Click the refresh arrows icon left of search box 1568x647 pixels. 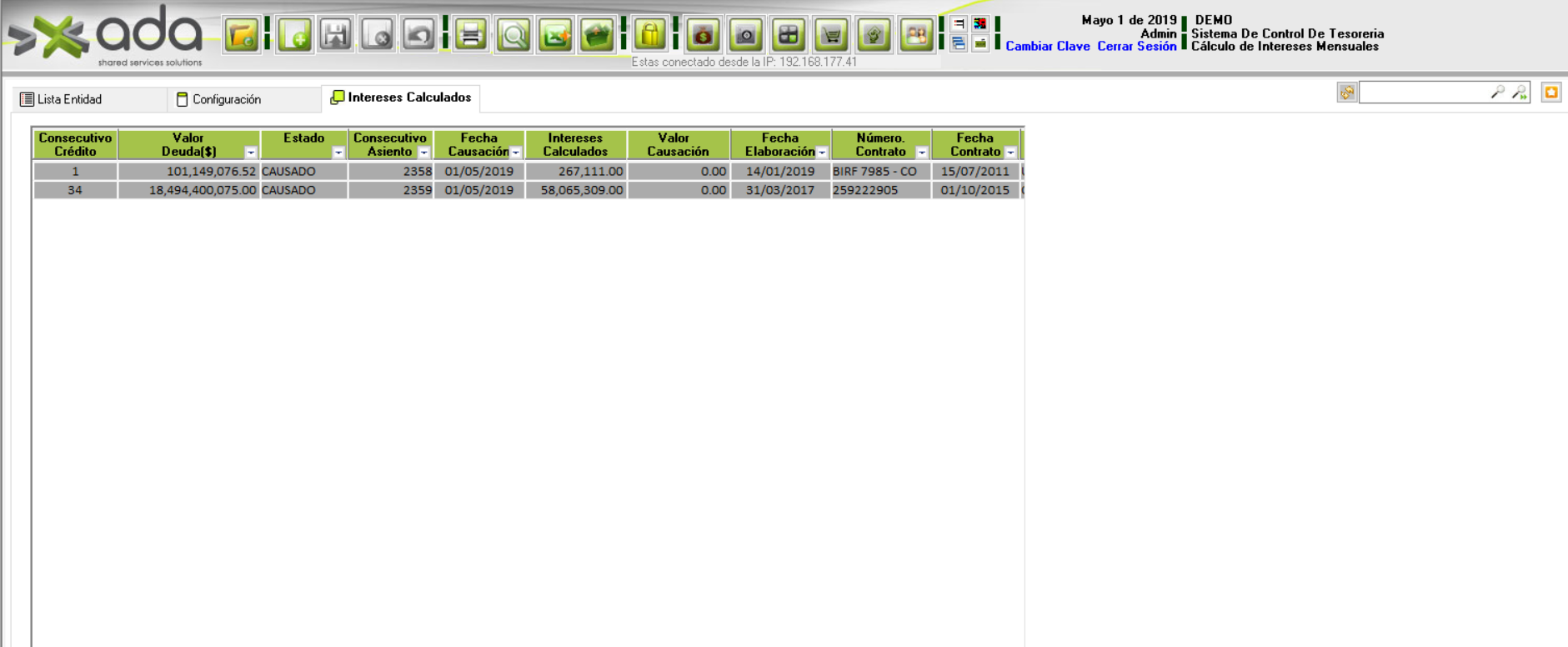pyautogui.click(x=1346, y=93)
